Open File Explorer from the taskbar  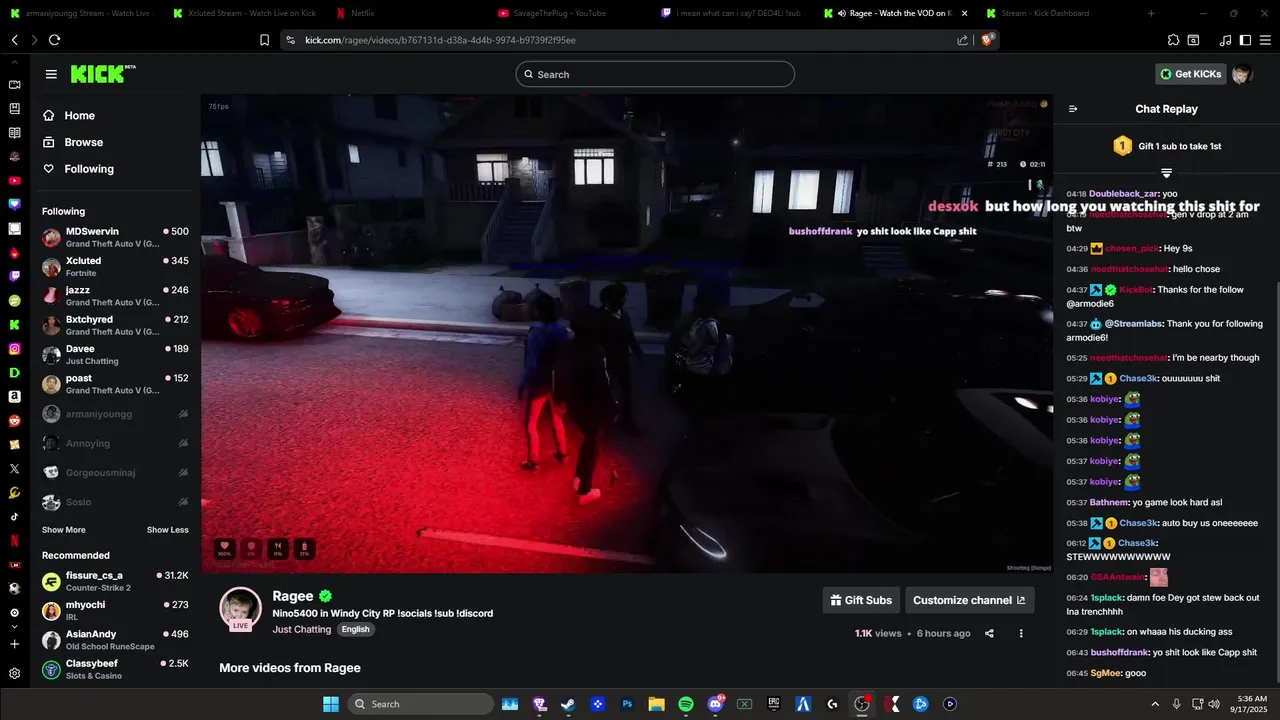point(657,704)
